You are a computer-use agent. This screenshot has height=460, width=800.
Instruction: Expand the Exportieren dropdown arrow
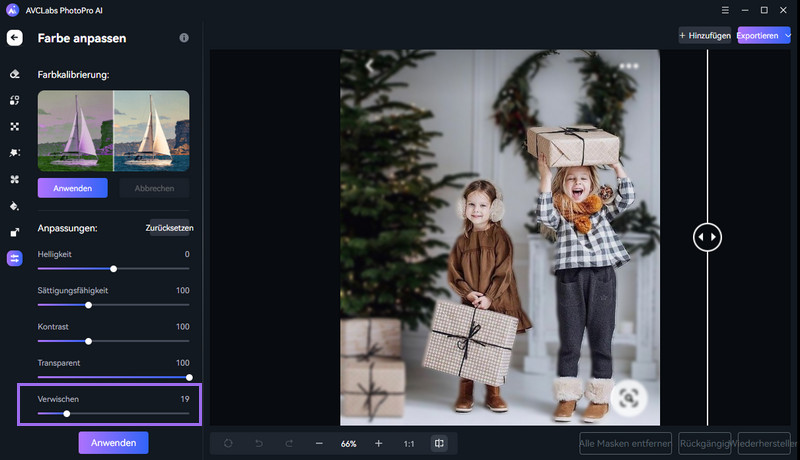(788, 35)
